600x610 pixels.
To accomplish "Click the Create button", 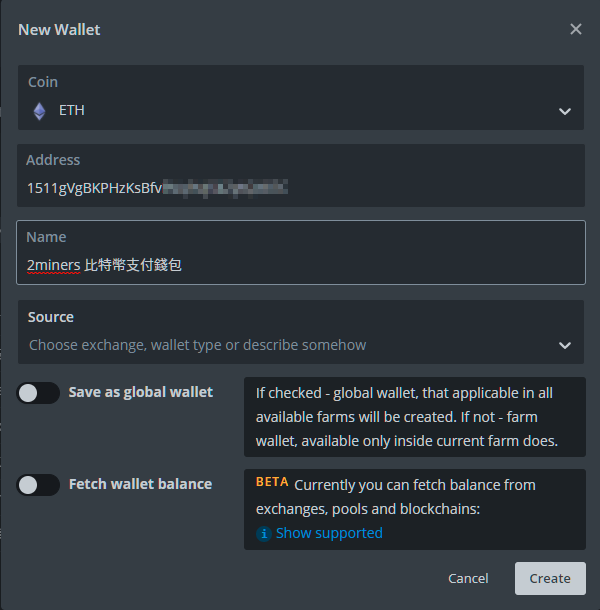I will click(550, 578).
